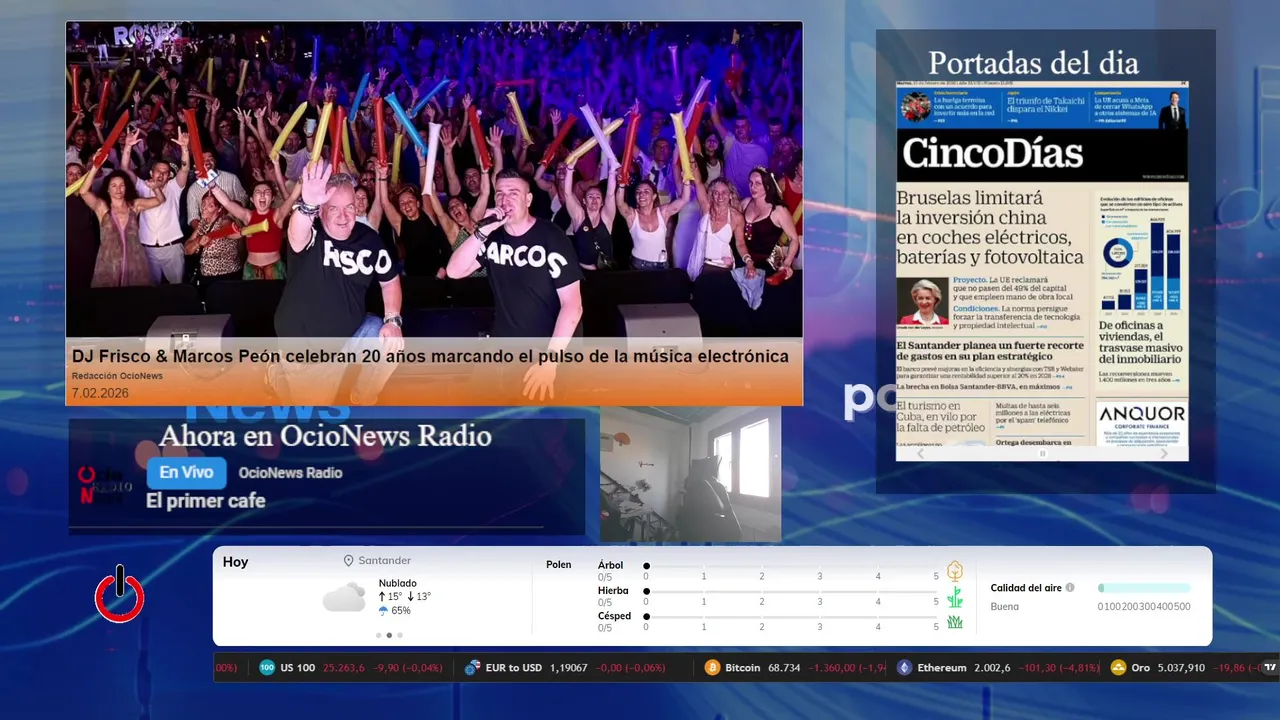1280x720 pixels.
Task: Open the TradingView logo on the ticker
Action: point(1270,668)
